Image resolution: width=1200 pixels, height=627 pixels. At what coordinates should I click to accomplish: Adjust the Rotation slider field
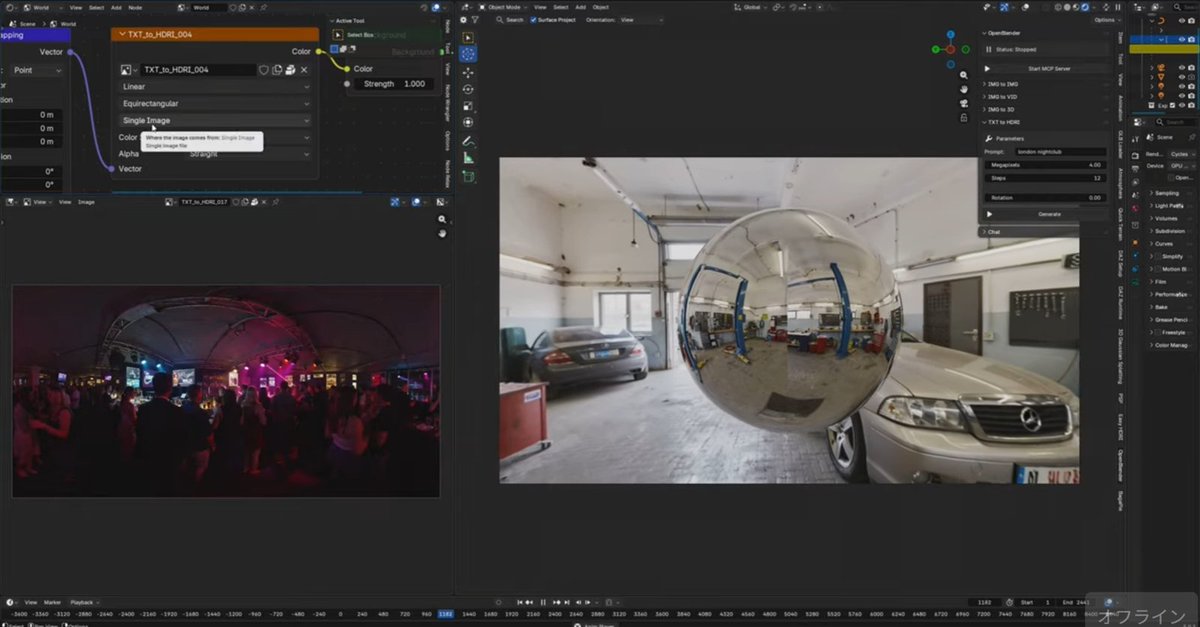(1045, 197)
